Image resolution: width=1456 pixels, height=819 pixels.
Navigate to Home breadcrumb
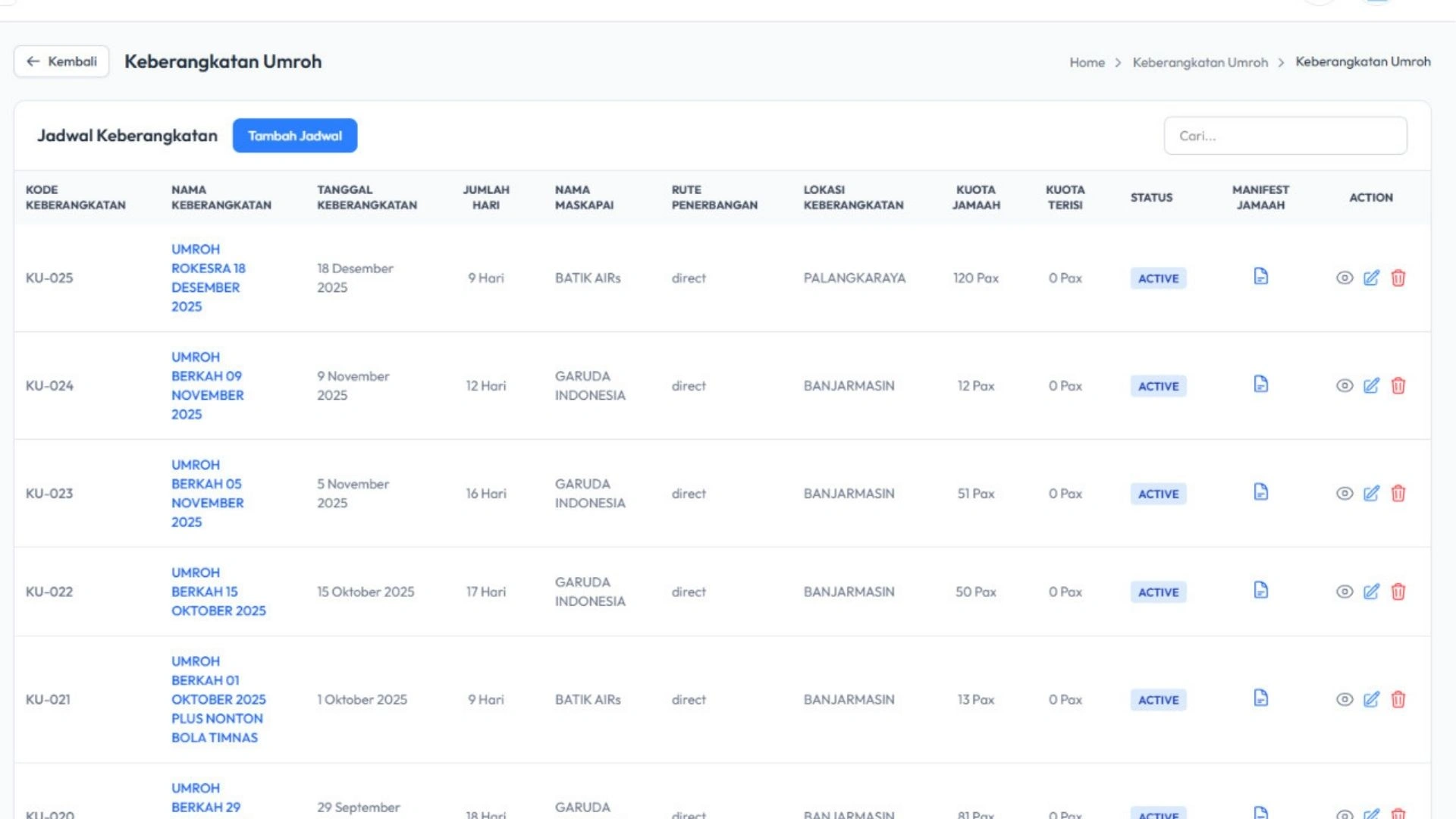[x=1087, y=62]
